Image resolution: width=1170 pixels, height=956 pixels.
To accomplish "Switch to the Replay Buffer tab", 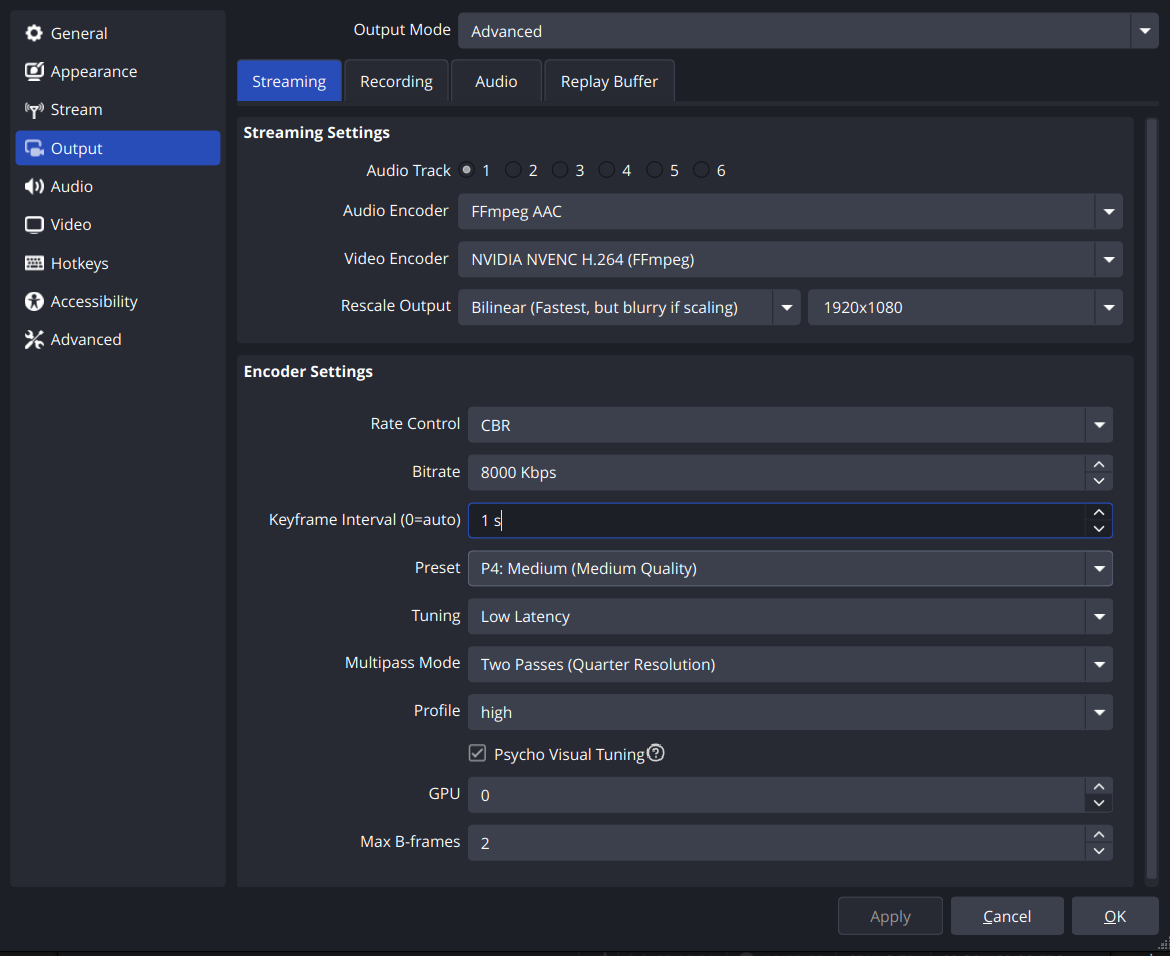I will pyautogui.click(x=609, y=81).
